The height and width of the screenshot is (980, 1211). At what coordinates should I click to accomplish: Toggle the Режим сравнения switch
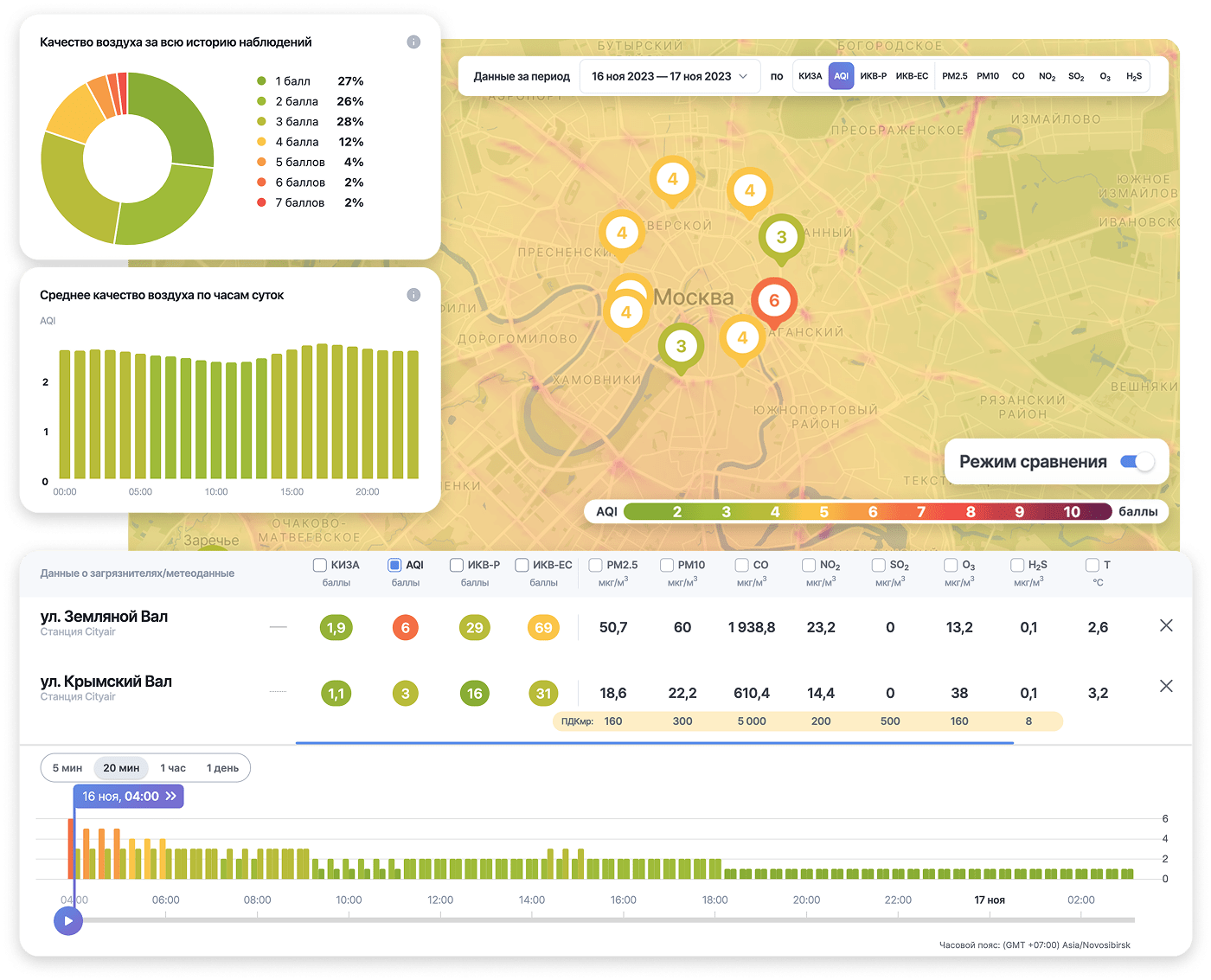[x=1137, y=462]
